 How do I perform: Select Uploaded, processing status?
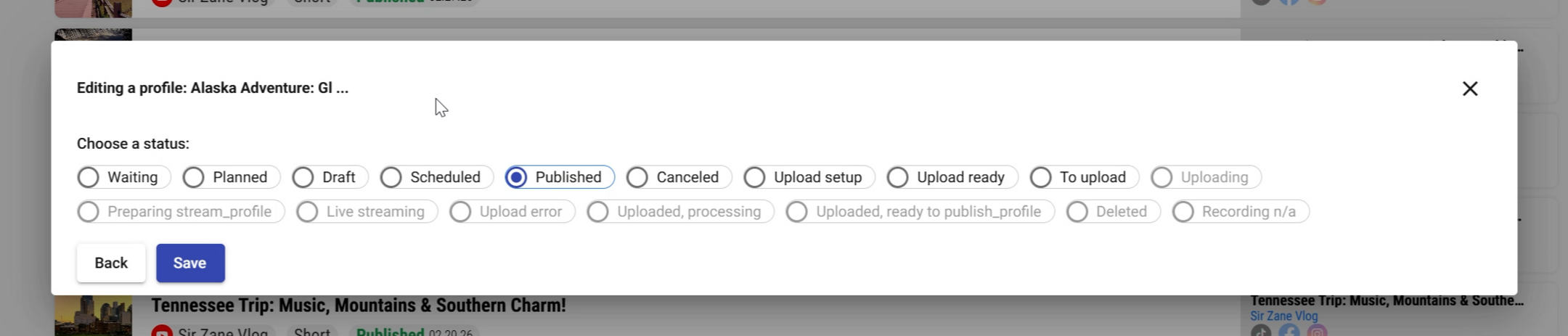click(681, 212)
